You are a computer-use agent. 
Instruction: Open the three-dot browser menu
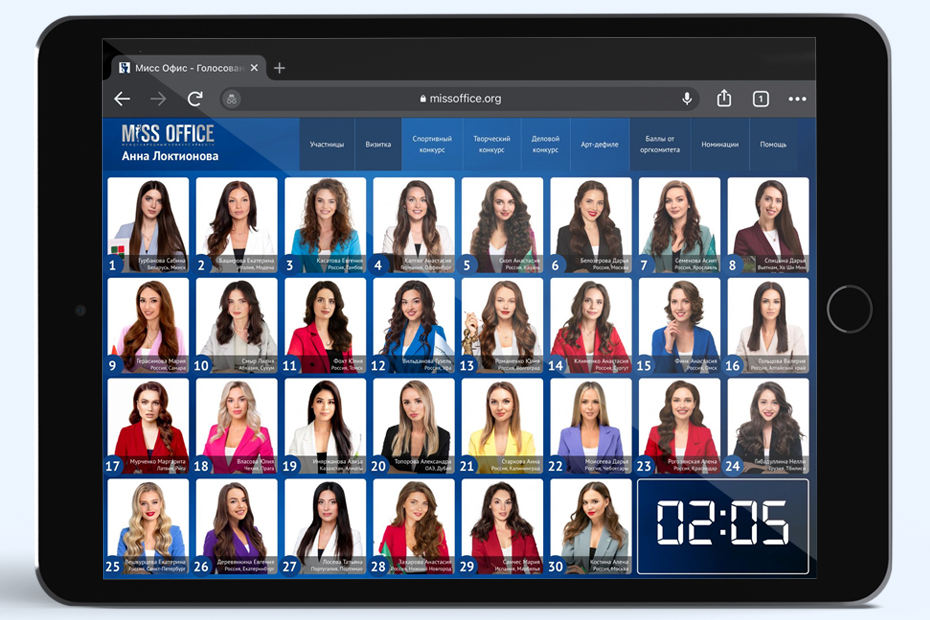pos(797,99)
